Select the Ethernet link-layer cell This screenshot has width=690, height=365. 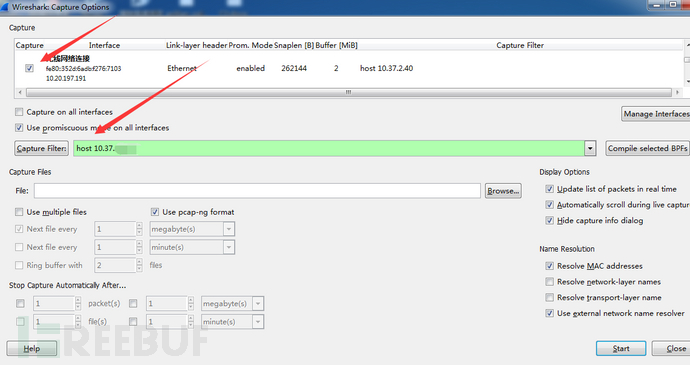click(x=182, y=68)
